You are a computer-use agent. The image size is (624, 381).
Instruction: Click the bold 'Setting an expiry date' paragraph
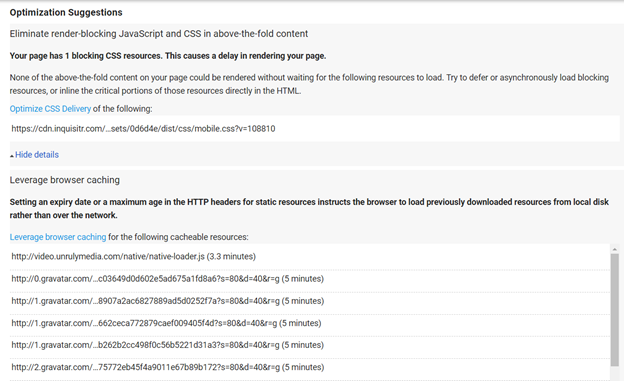(309, 209)
